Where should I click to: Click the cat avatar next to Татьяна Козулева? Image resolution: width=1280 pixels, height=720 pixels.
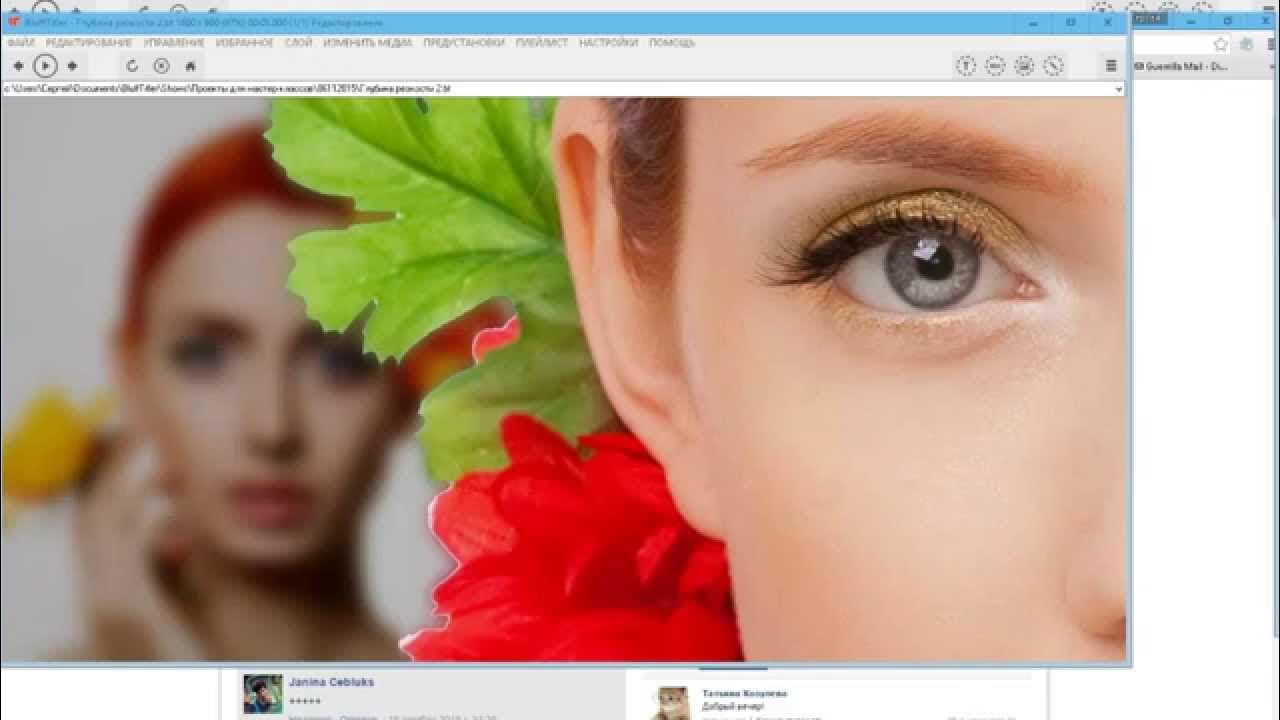pos(671,703)
